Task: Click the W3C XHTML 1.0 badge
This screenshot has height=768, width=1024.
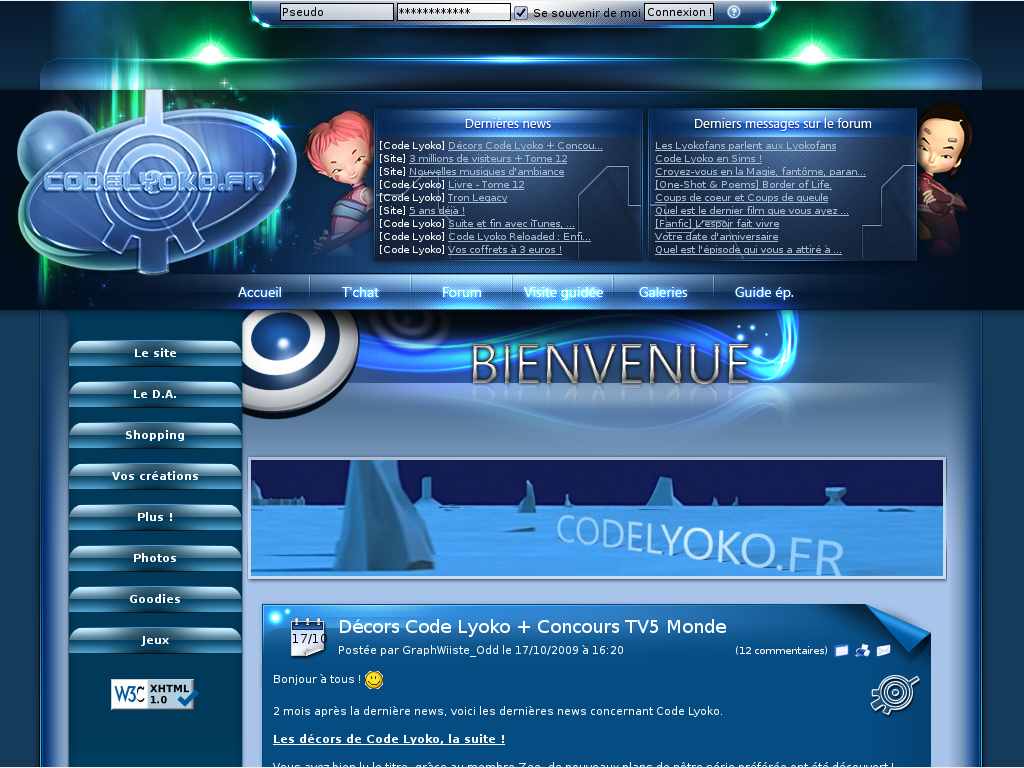Action: coord(153,694)
